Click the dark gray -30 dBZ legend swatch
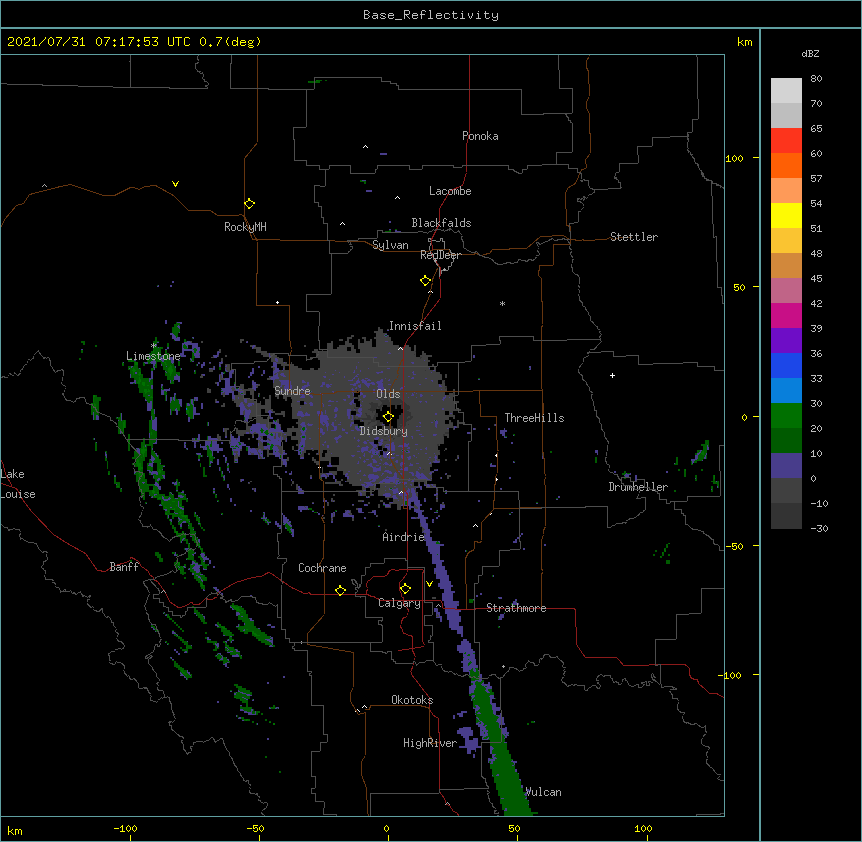 (x=786, y=516)
